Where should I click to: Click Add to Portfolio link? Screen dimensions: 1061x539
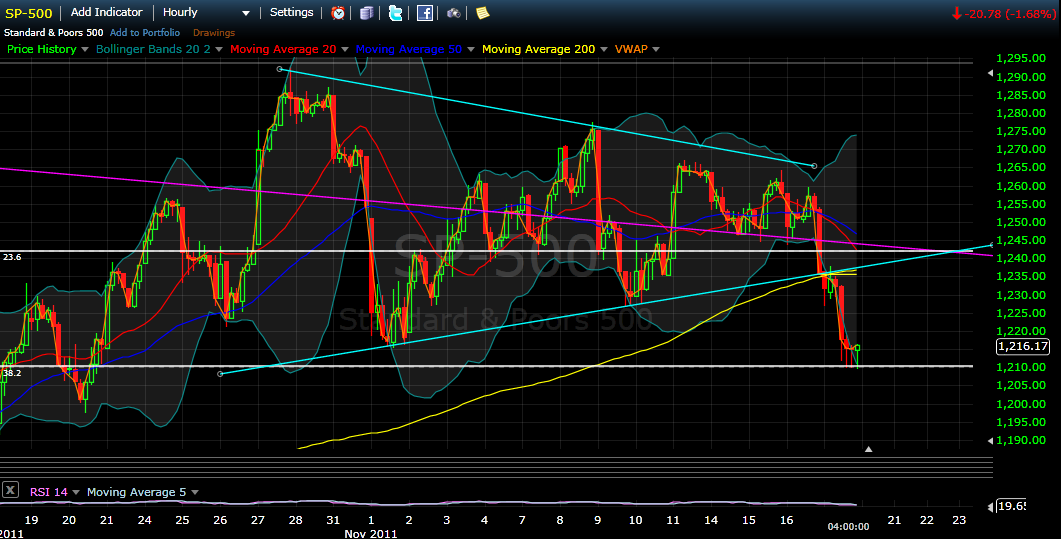pyautogui.click(x=145, y=32)
